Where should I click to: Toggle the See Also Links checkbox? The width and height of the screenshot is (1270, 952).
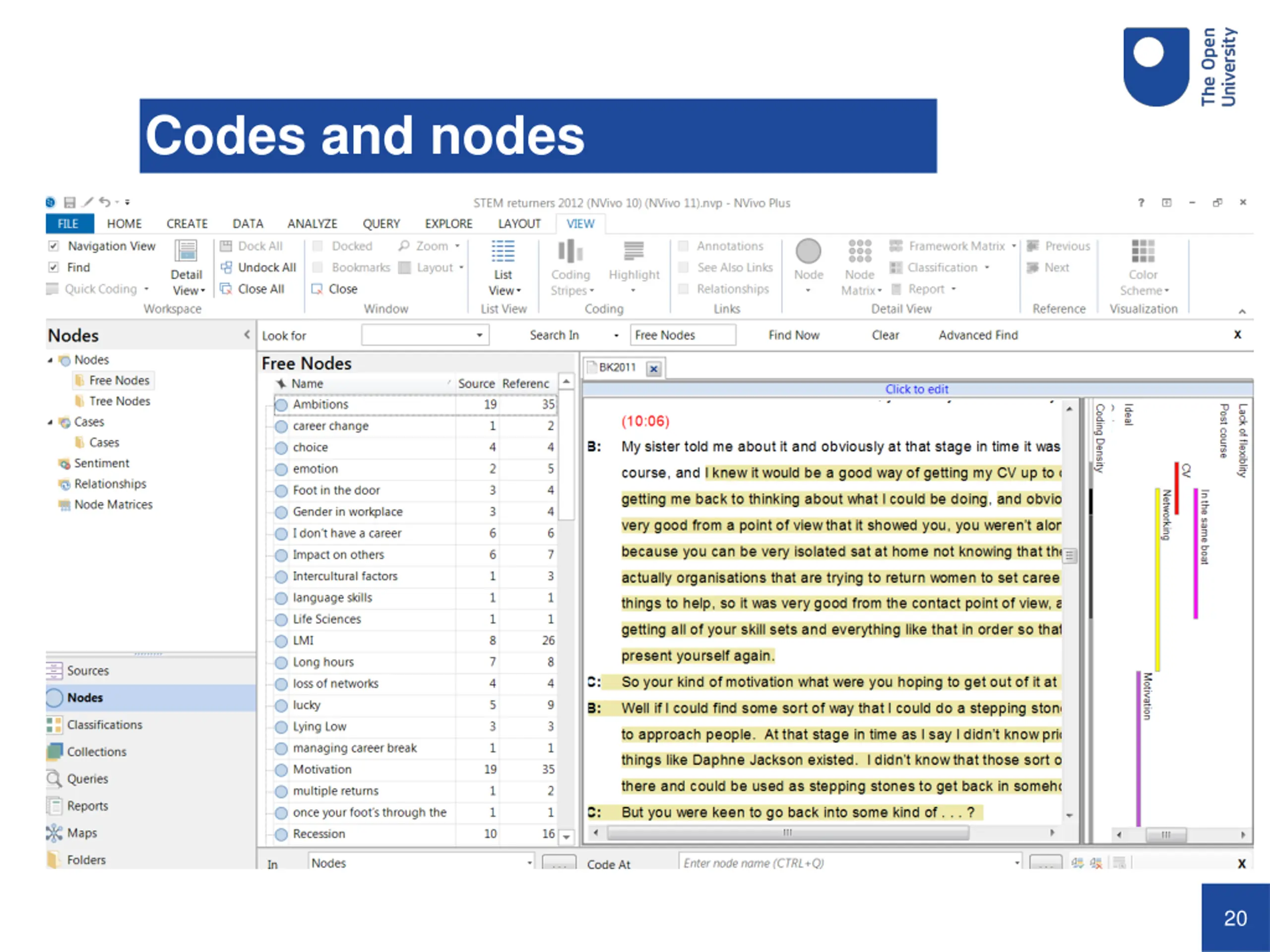pyautogui.click(x=683, y=267)
